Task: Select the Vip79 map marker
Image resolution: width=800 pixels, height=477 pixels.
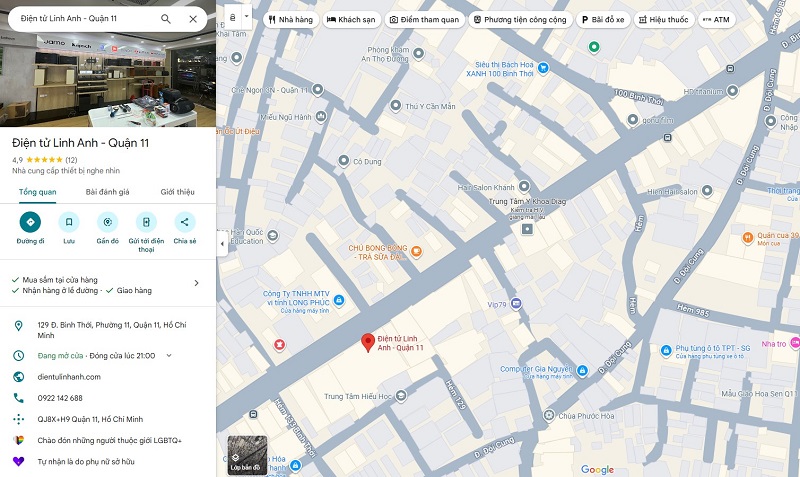Action: pyautogui.click(x=516, y=304)
